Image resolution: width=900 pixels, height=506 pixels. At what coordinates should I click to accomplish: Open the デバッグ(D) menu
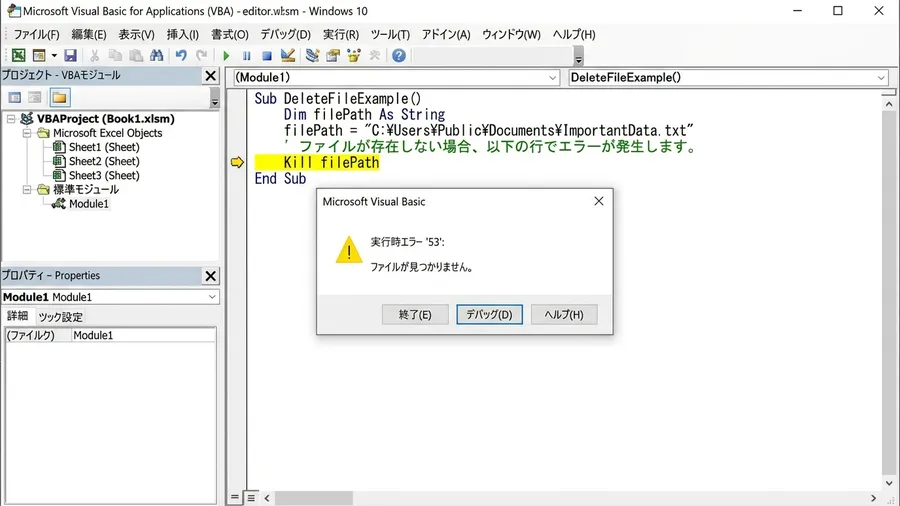(x=285, y=34)
